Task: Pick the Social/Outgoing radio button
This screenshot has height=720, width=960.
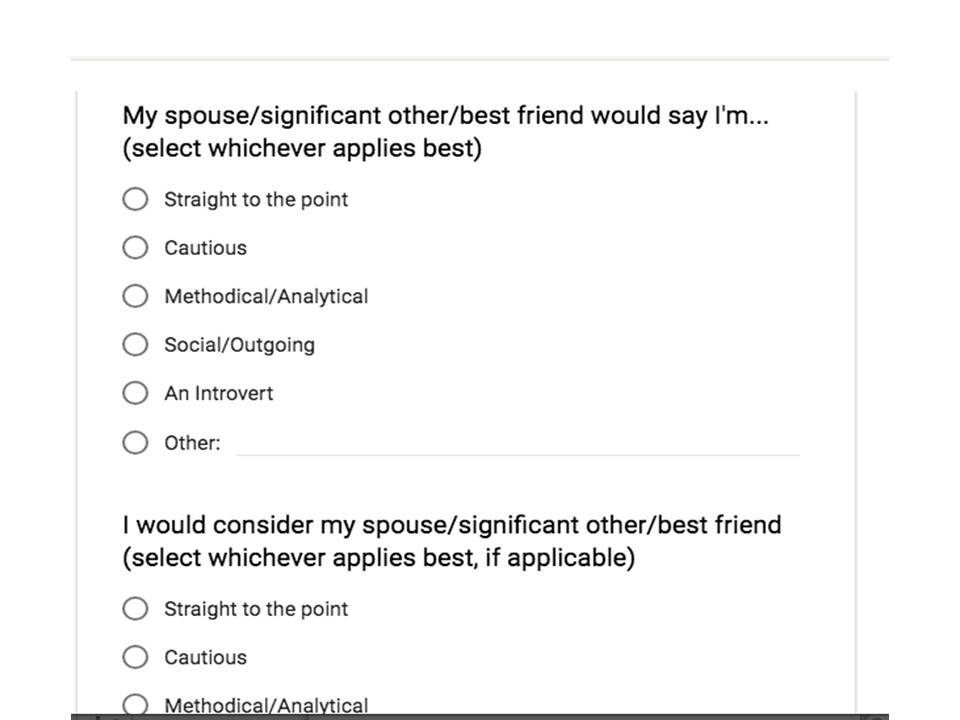Action: click(135, 344)
